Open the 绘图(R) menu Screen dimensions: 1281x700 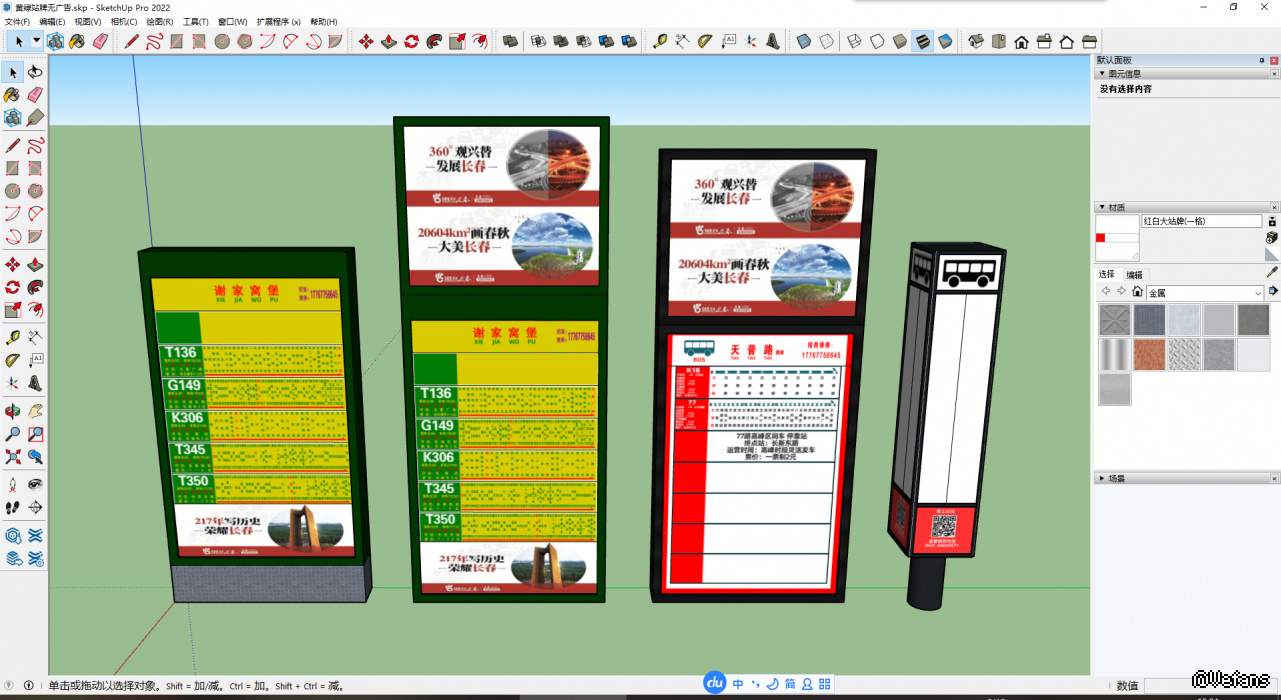point(160,21)
